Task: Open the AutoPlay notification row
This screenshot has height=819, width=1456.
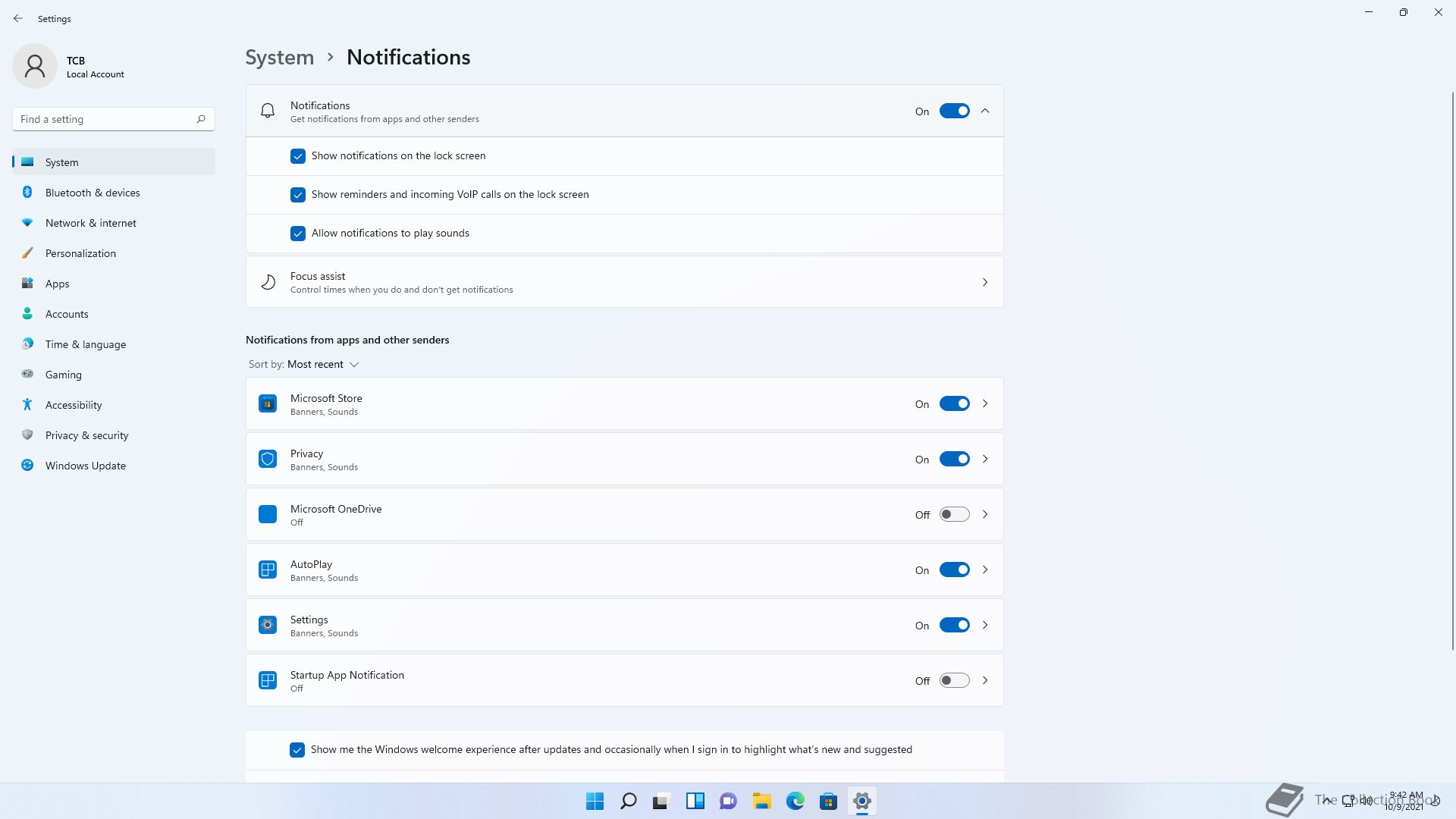Action: 624,570
